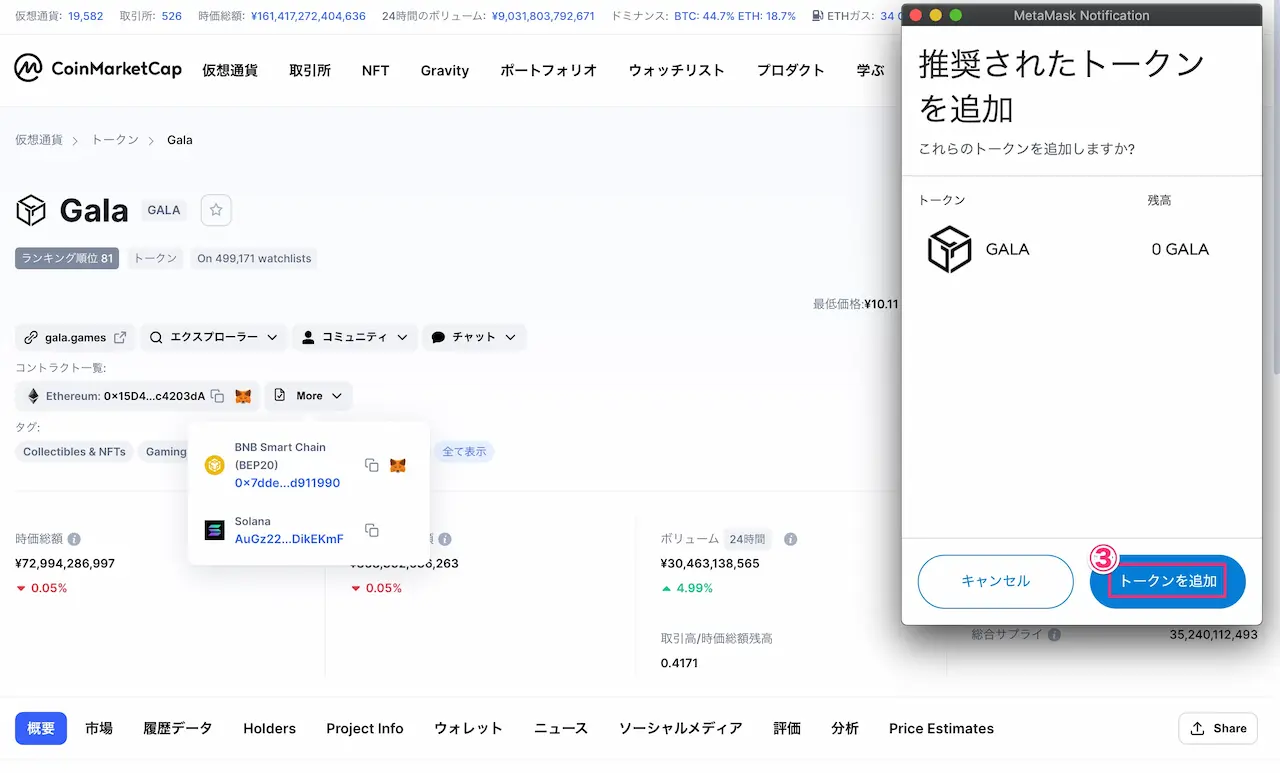
Task: Open the NFT menu
Action: (376, 70)
